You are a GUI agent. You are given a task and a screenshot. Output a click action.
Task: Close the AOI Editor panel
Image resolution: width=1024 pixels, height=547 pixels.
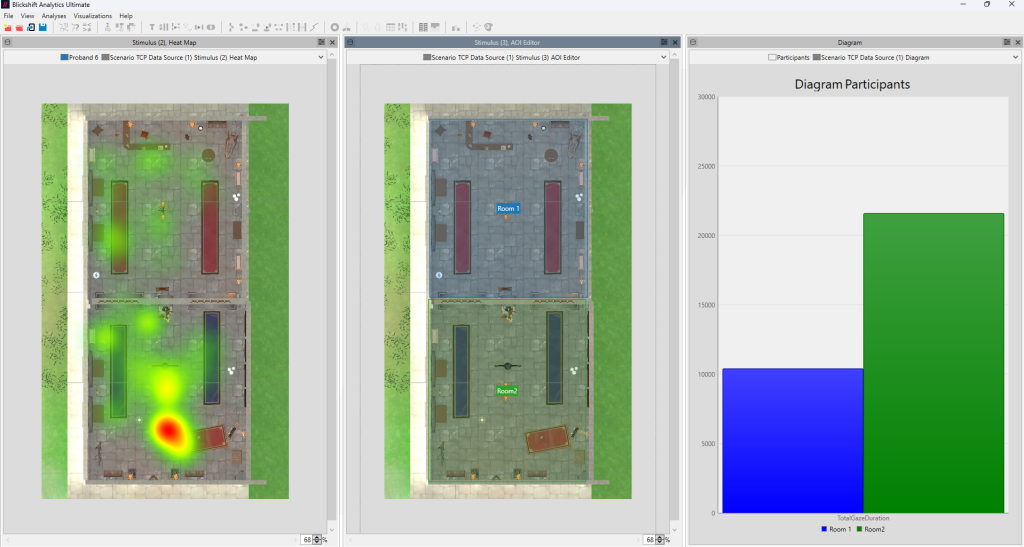(x=675, y=42)
